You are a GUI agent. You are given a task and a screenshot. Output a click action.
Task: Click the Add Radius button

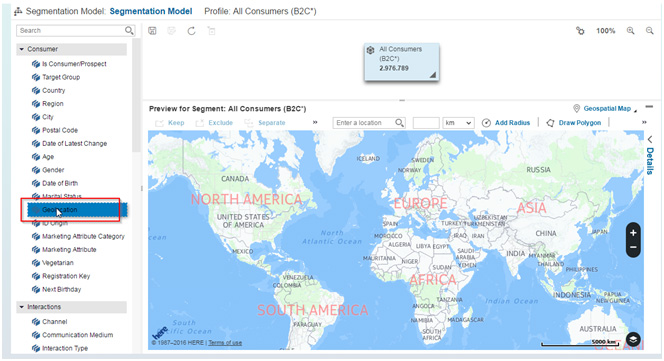(x=506, y=122)
